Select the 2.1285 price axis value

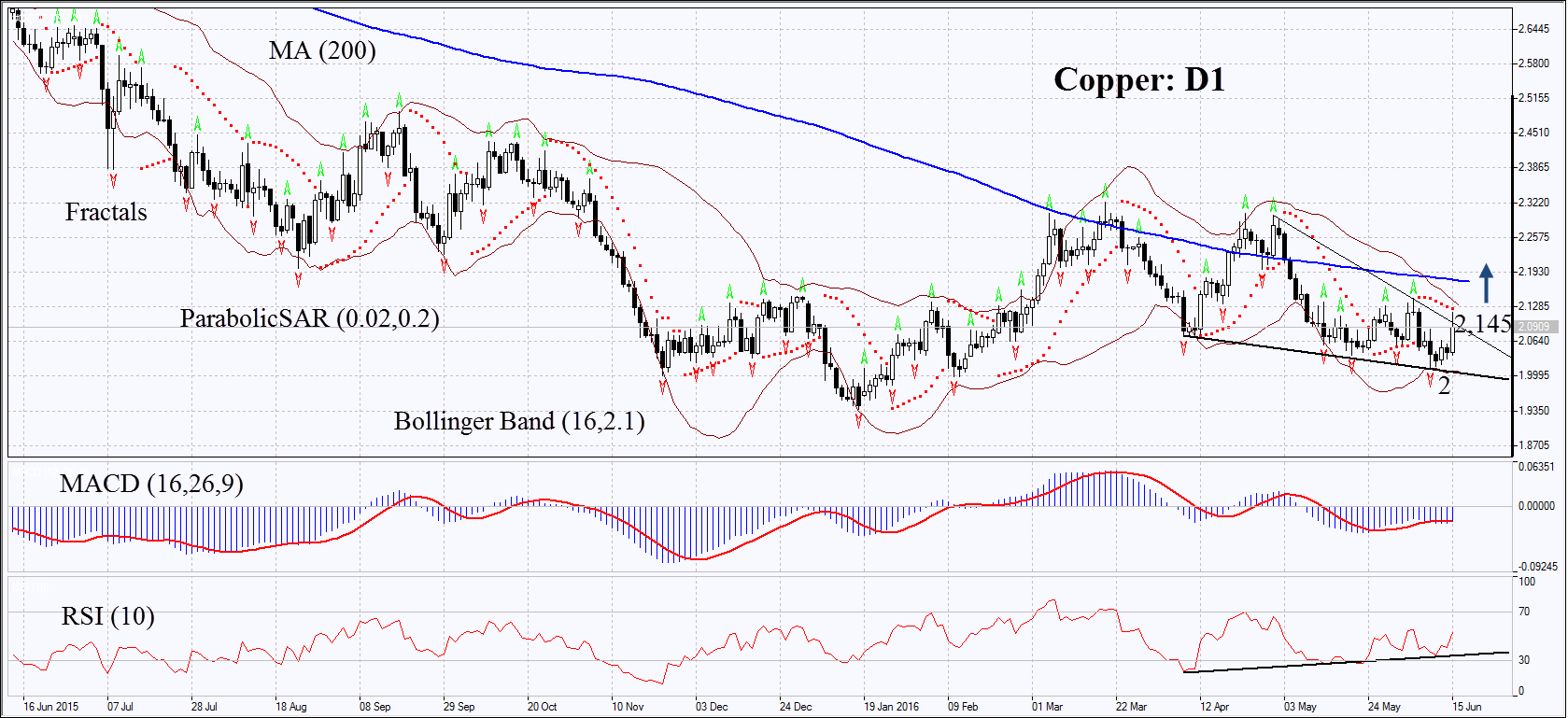[x=1533, y=306]
